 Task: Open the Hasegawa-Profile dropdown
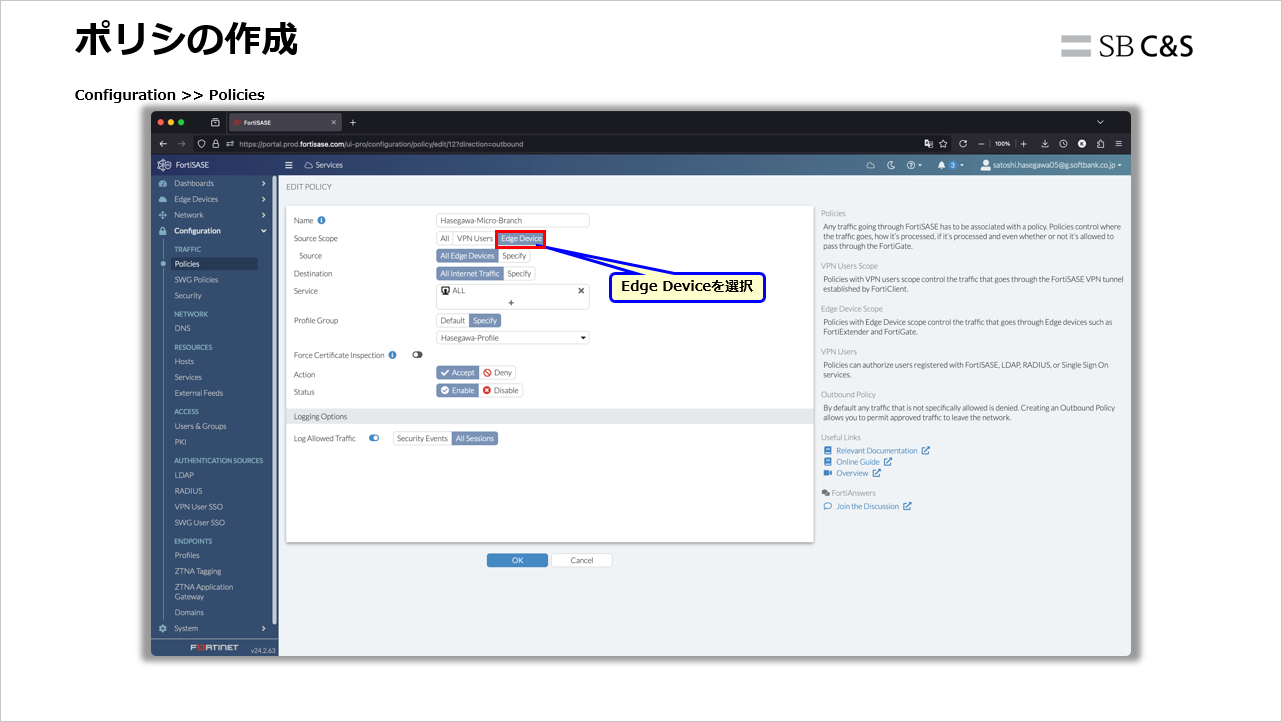click(513, 338)
